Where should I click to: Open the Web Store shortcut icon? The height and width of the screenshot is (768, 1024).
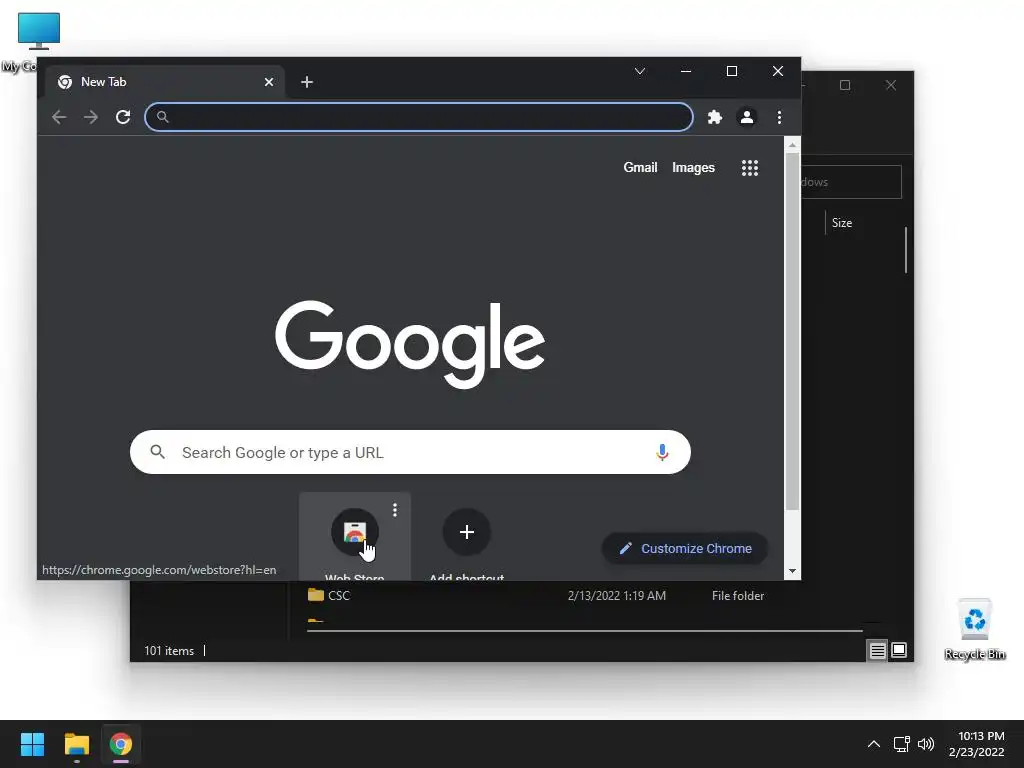coord(355,532)
